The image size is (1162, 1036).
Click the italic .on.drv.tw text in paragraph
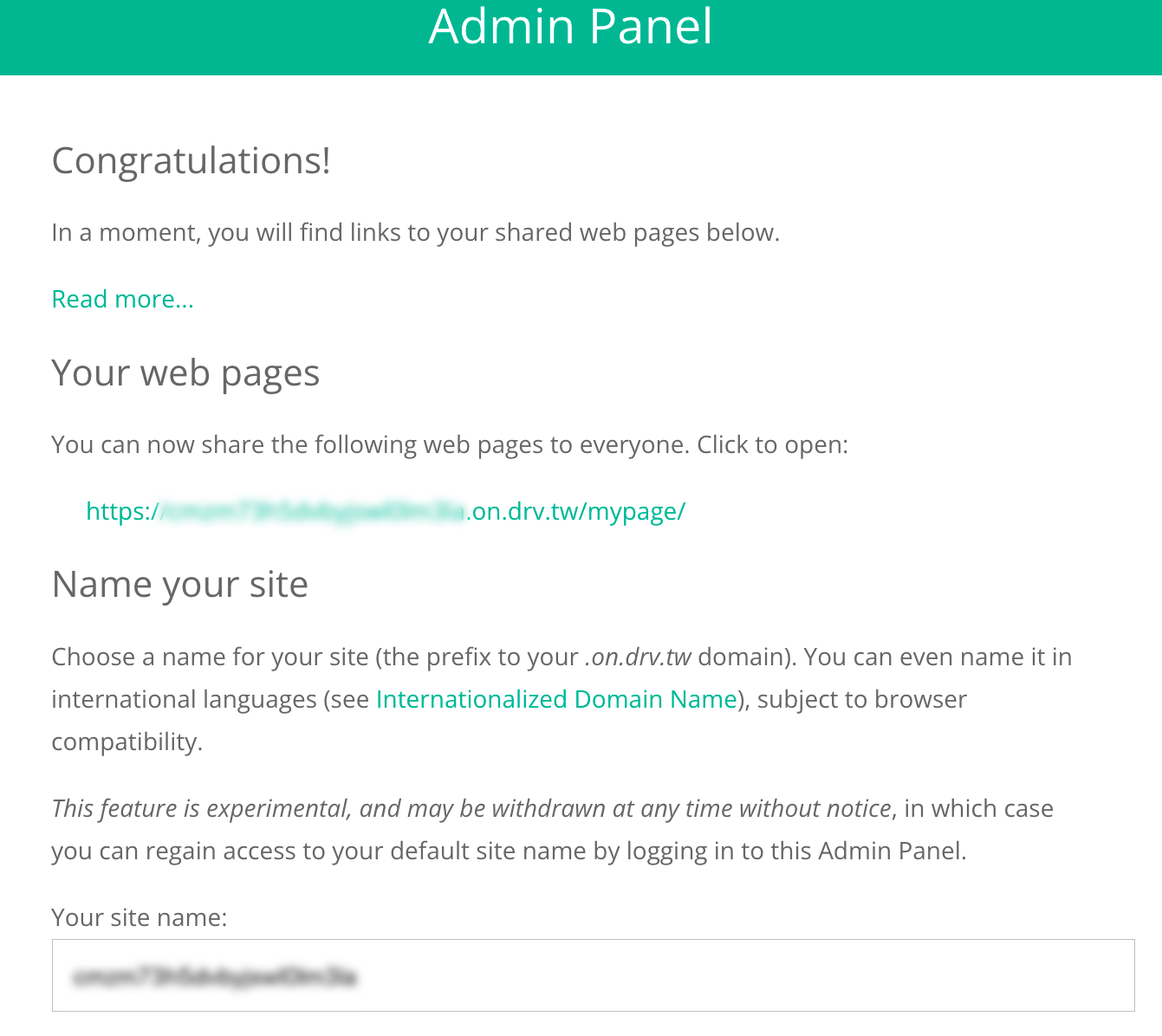coord(639,657)
